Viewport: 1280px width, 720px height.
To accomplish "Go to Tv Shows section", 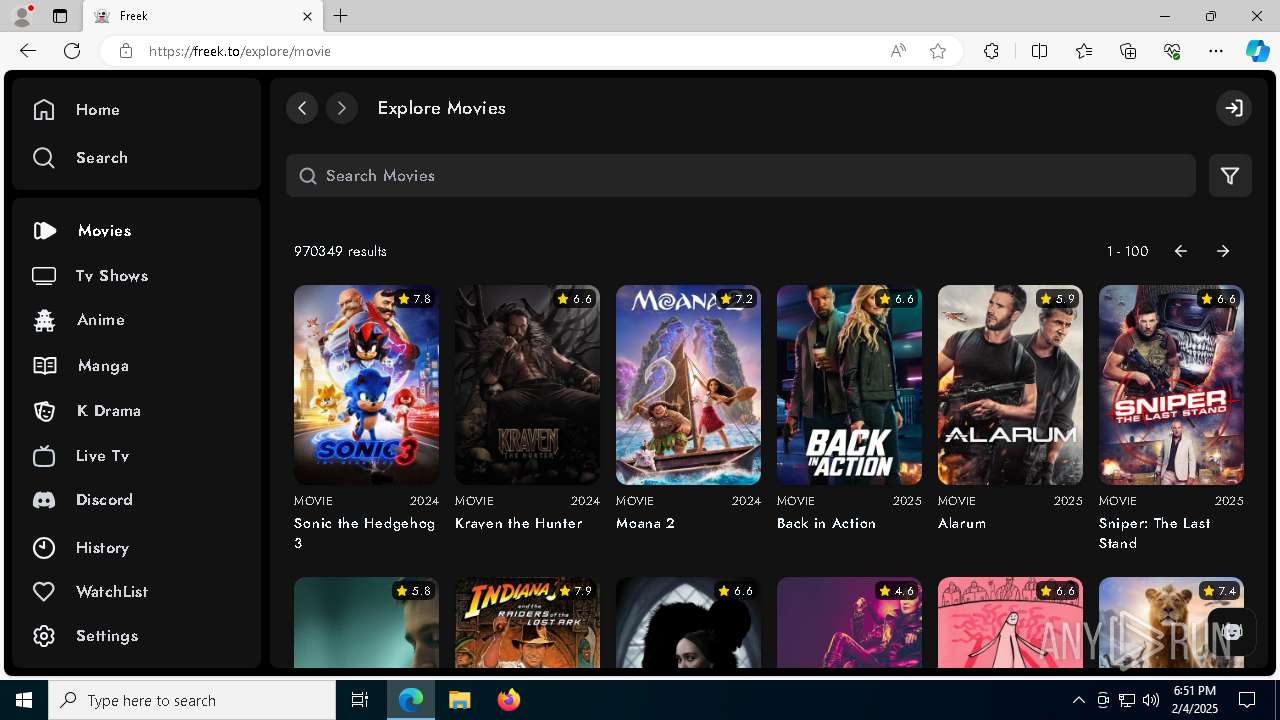I will tap(90, 276).
